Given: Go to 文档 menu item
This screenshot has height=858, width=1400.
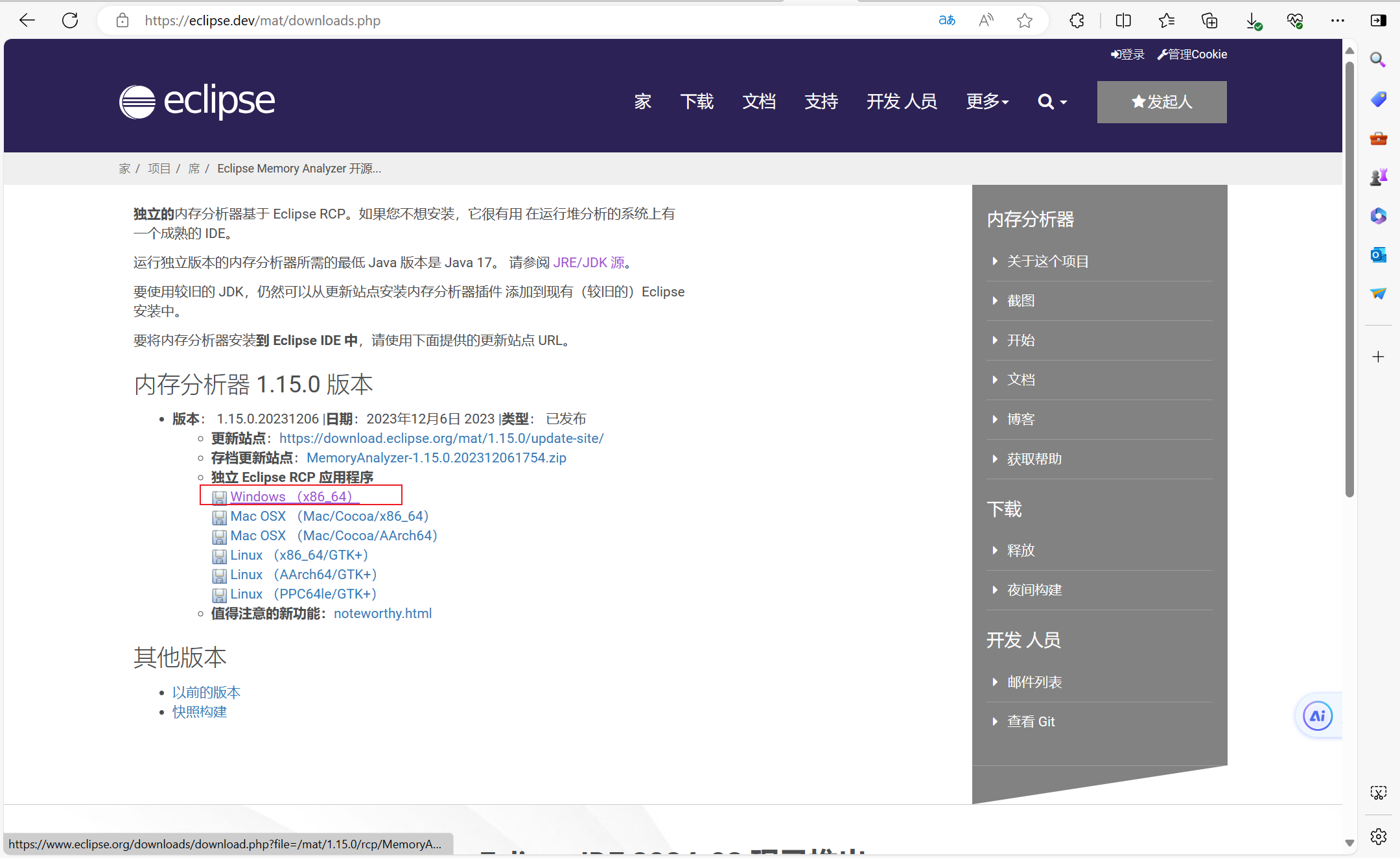Looking at the screenshot, I should [759, 102].
